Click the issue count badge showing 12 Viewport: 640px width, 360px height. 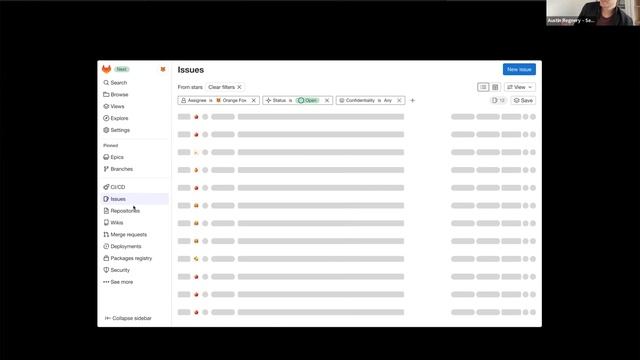(498, 100)
